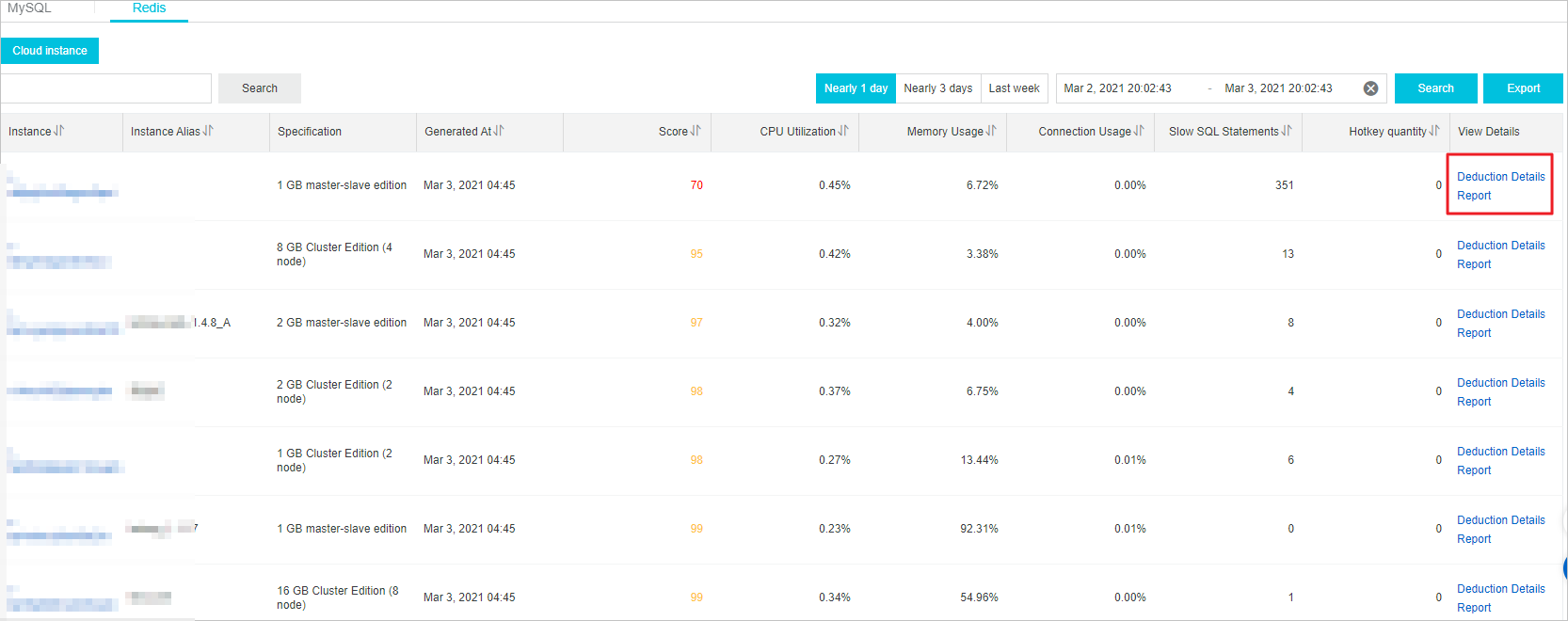Viewport: 1568px width, 621px height.
Task: Sort by CPU Utilization icon
Action: click(843, 131)
